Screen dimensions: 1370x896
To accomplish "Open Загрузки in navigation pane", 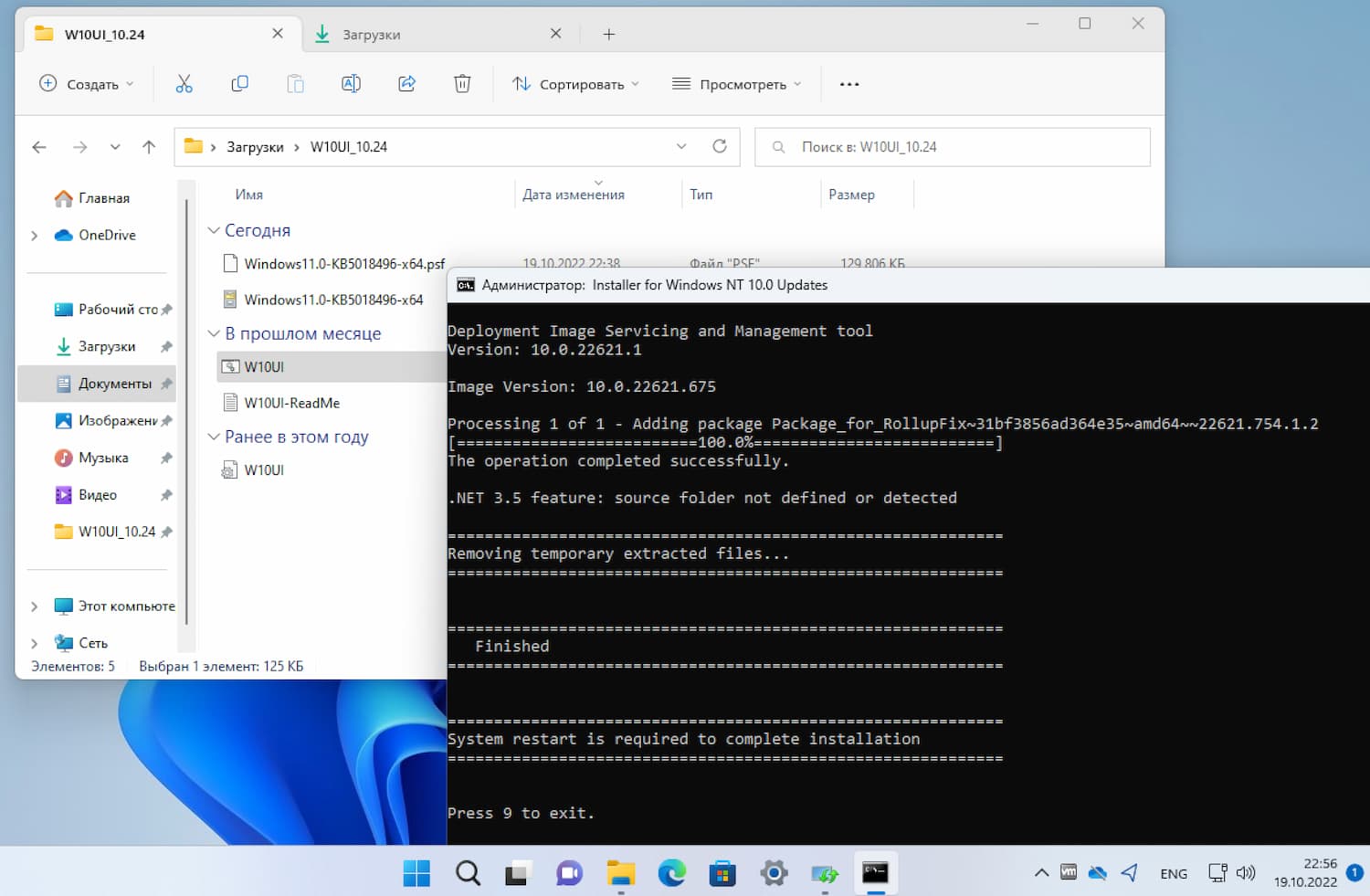I will 96,346.
